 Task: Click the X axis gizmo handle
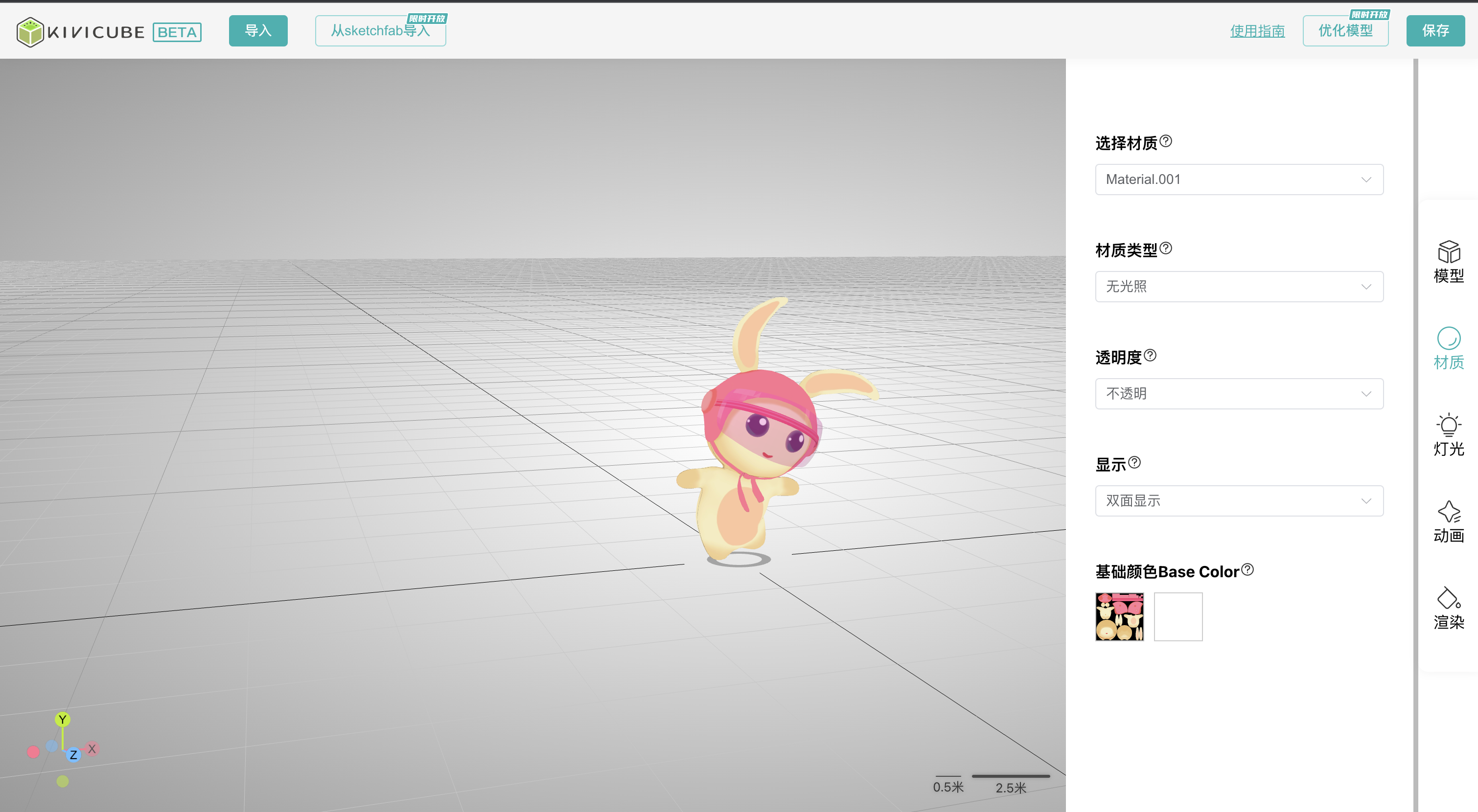click(92, 748)
